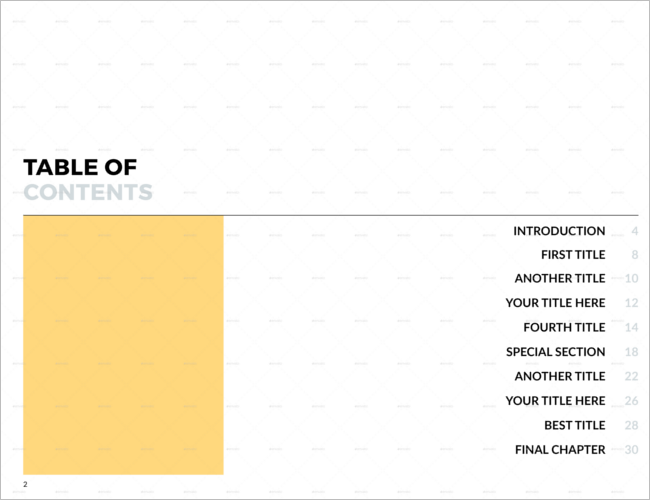Click ANOTHER TITLE entry for page 22
The width and height of the screenshot is (650, 500).
560,376
